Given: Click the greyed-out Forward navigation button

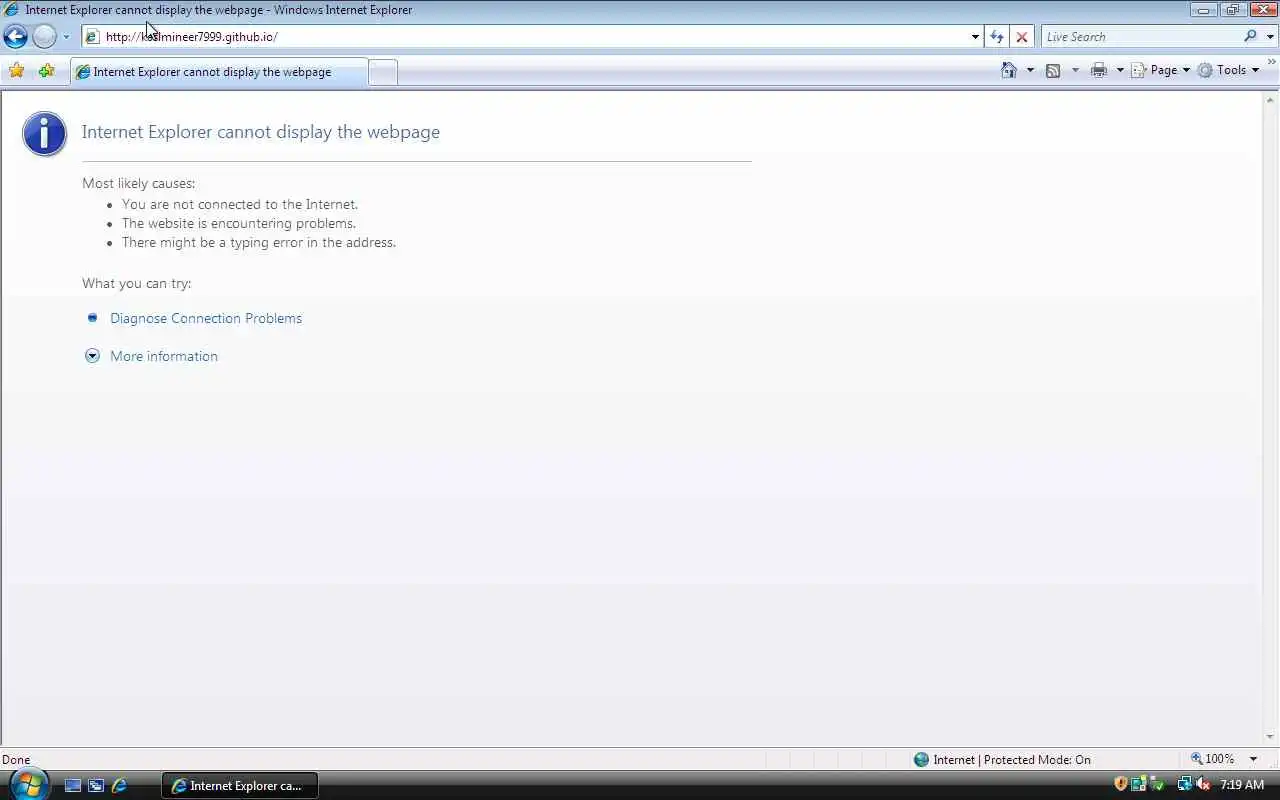Looking at the screenshot, I should pyautogui.click(x=44, y=37).
